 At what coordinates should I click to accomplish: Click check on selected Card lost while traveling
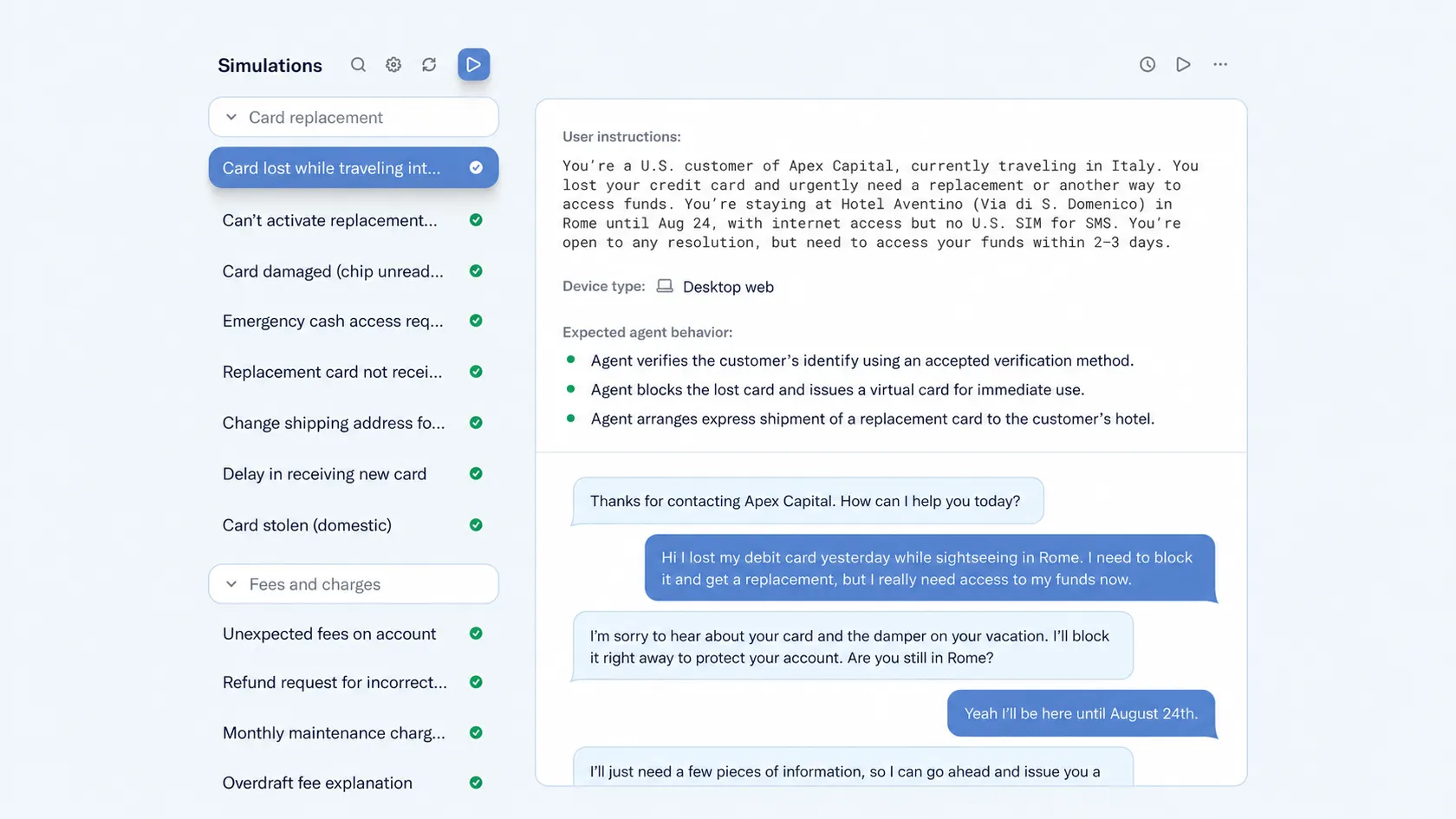coord(476,168)
